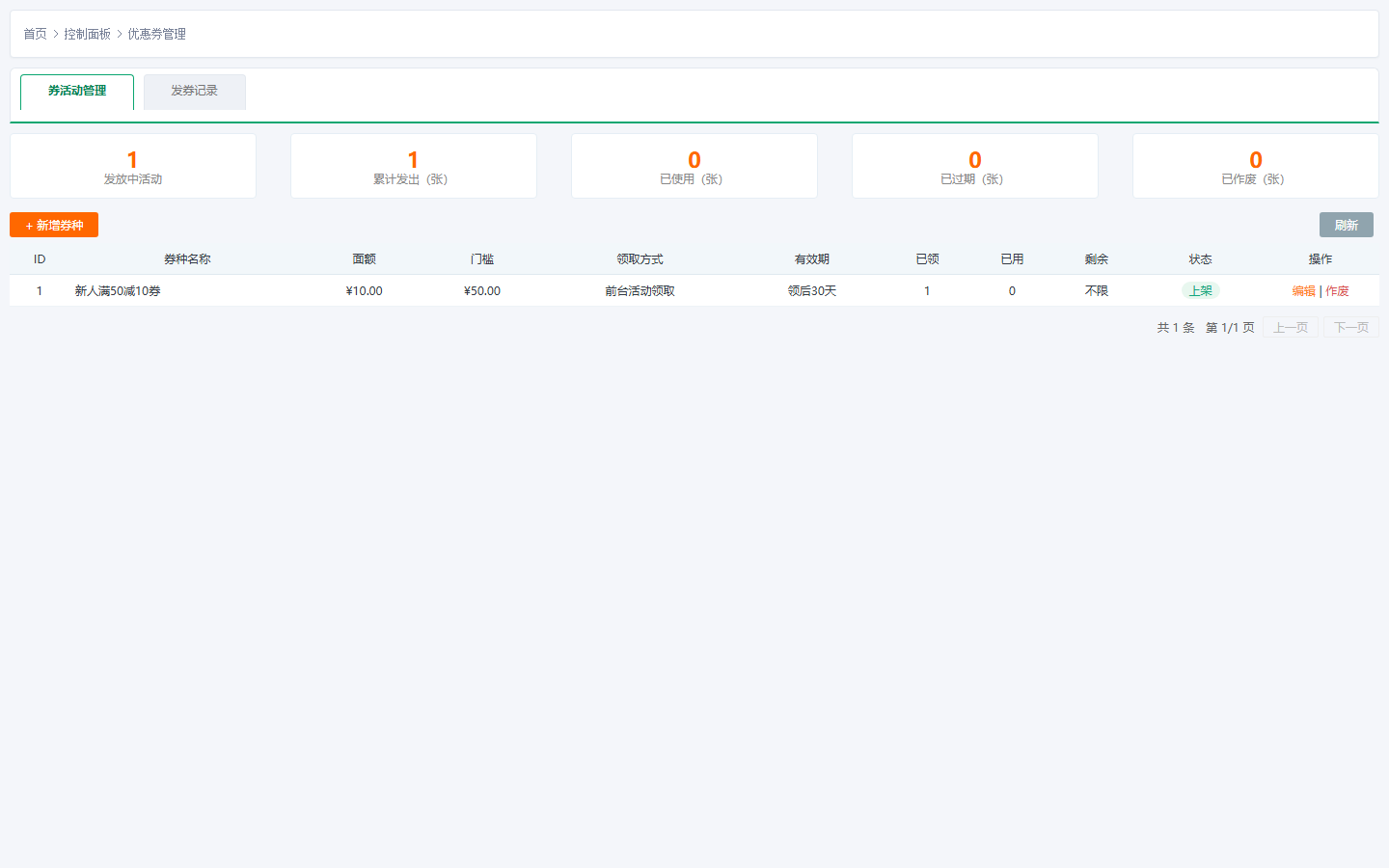Click 编辑 link for 新人满50减10券
This screenshot has width=1389, height=868.
tap(1303, 291)
